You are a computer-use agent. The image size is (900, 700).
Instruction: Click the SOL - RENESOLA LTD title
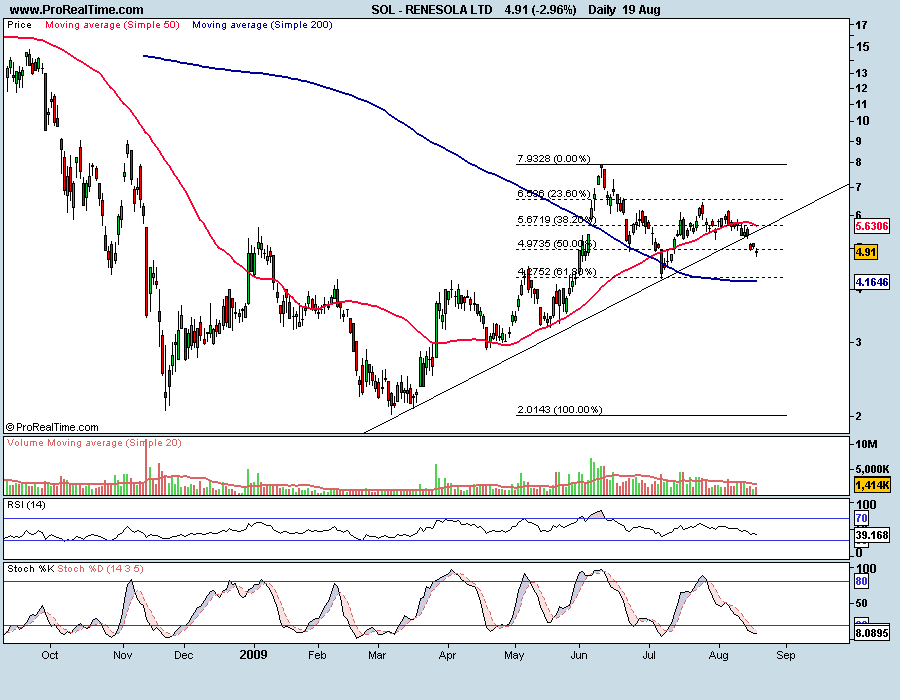tap(432, 10)
